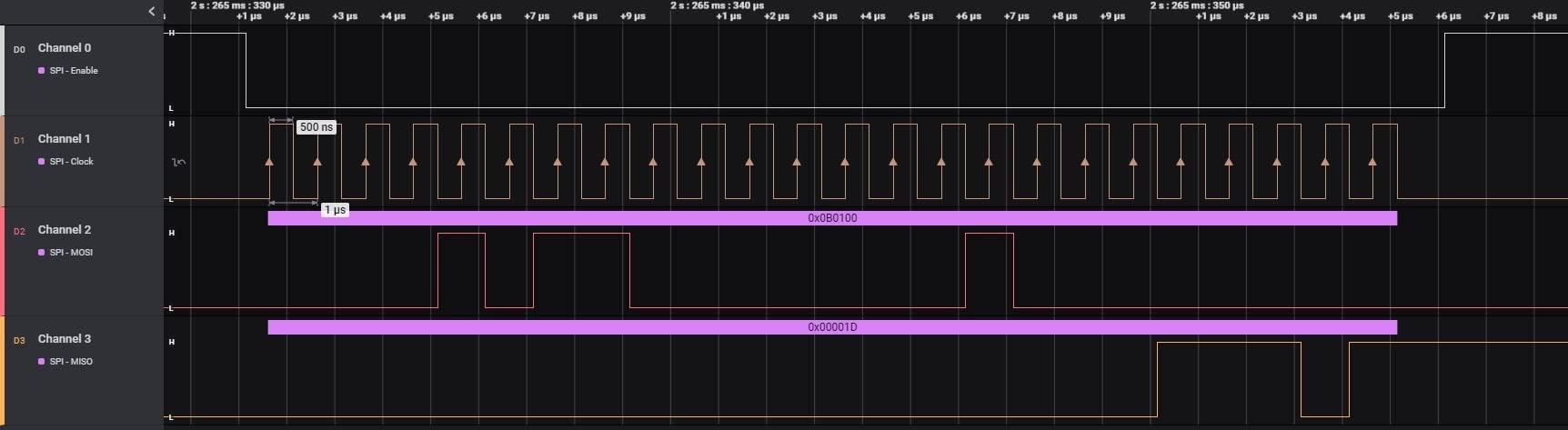Screen dimensions: 1568x430
Task: Click the SPI - MISO analyzer label
Action: tap(71, 362)
